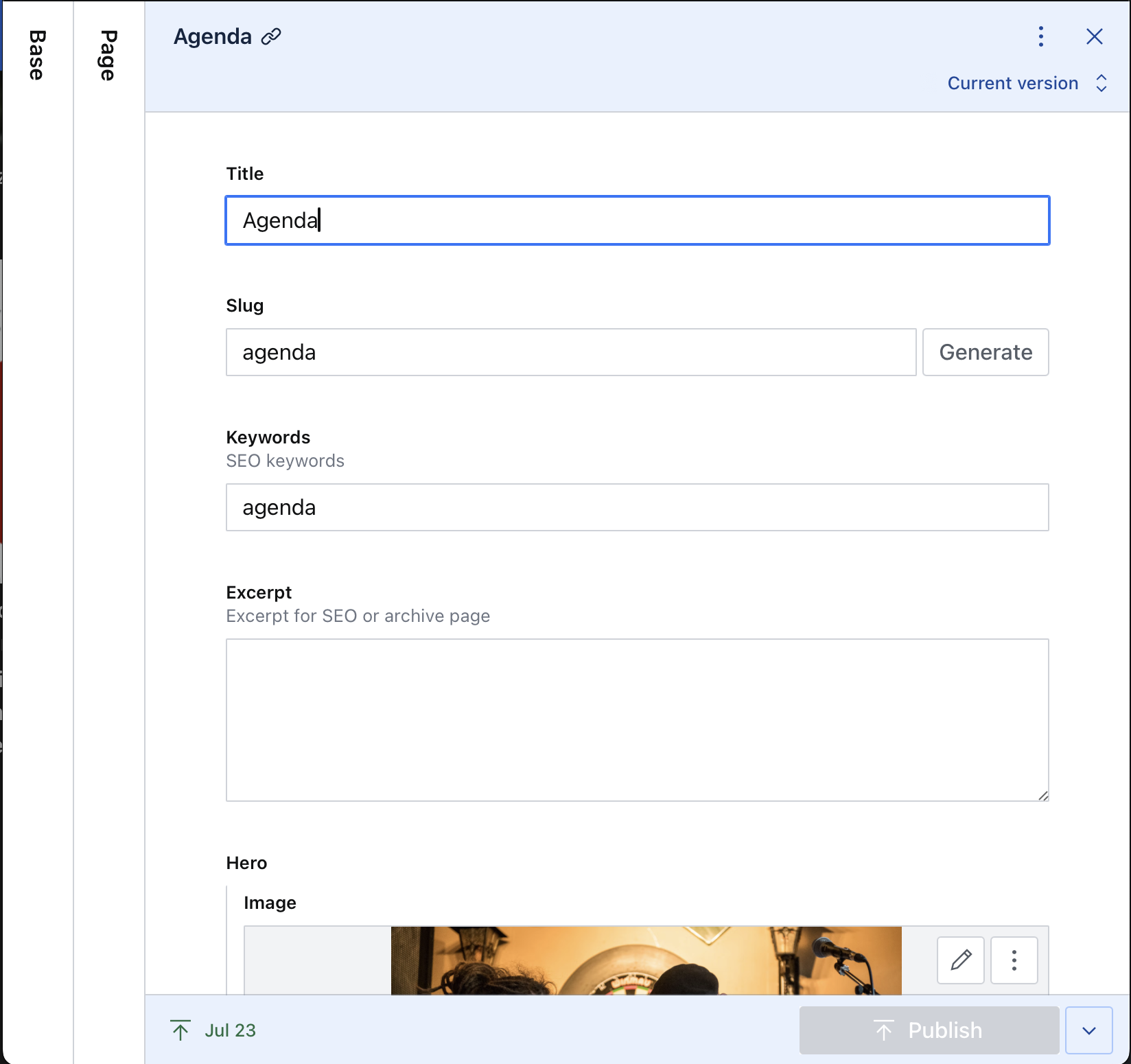Click into the Excerpt textarea

(638, 720)
